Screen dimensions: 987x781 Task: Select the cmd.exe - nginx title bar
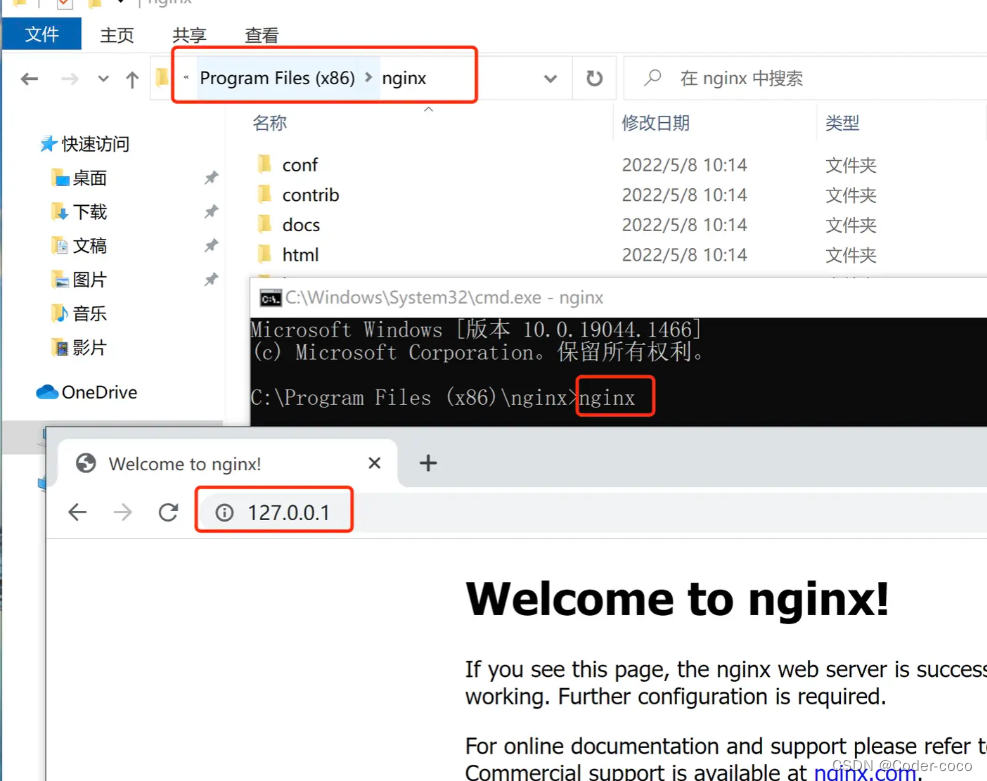tap(619, 298)
